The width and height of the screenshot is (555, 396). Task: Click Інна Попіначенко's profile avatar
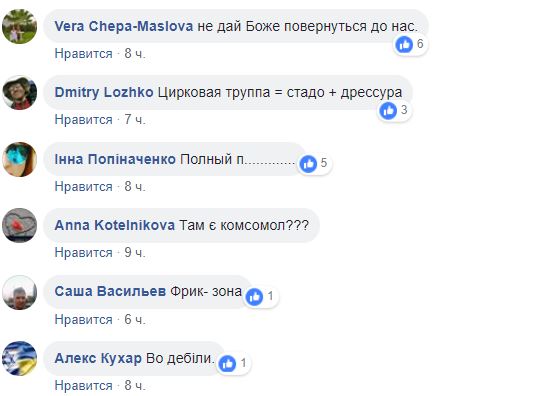tap(19, 159)
